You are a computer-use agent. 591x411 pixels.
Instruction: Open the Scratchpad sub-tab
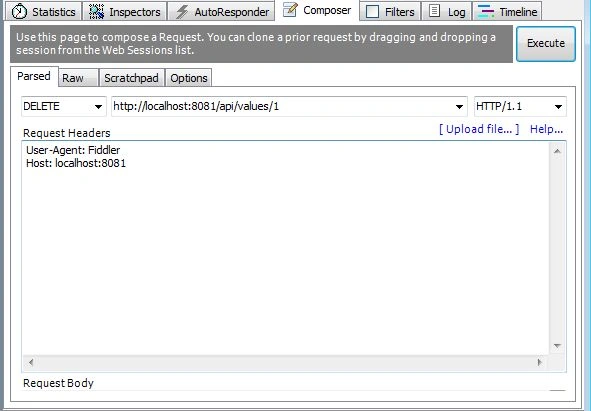(x=132, y=78)
